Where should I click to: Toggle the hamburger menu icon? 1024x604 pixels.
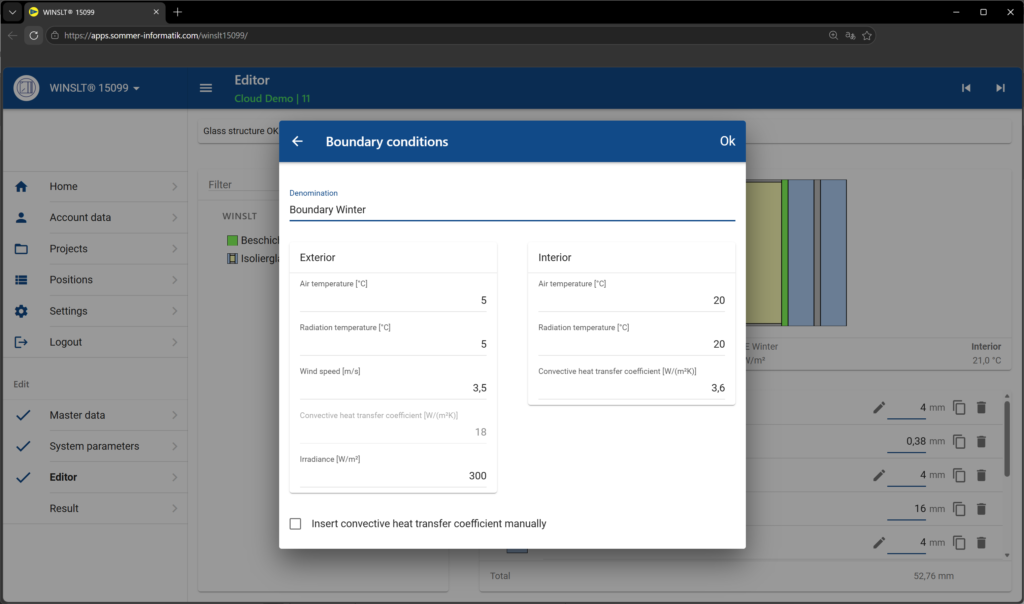(x=206, y=88)
